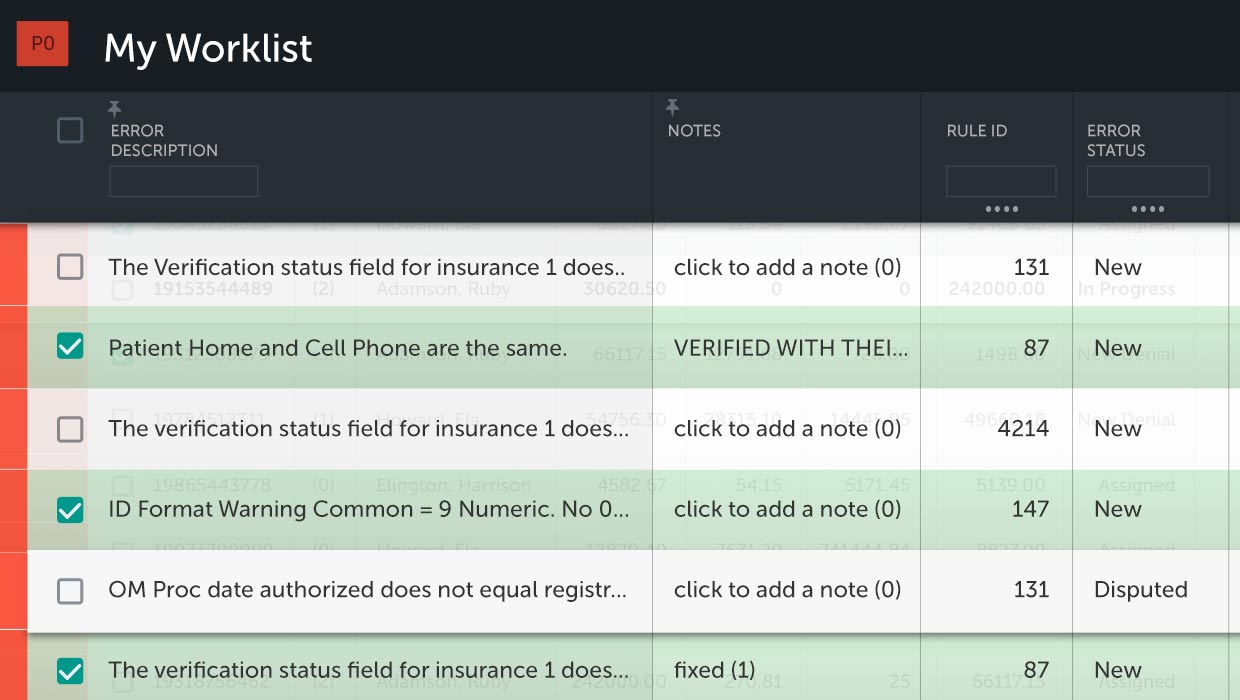Open the Rule ID column four-dot options
Screen dimensions: 1240x700
[1001, 209]
